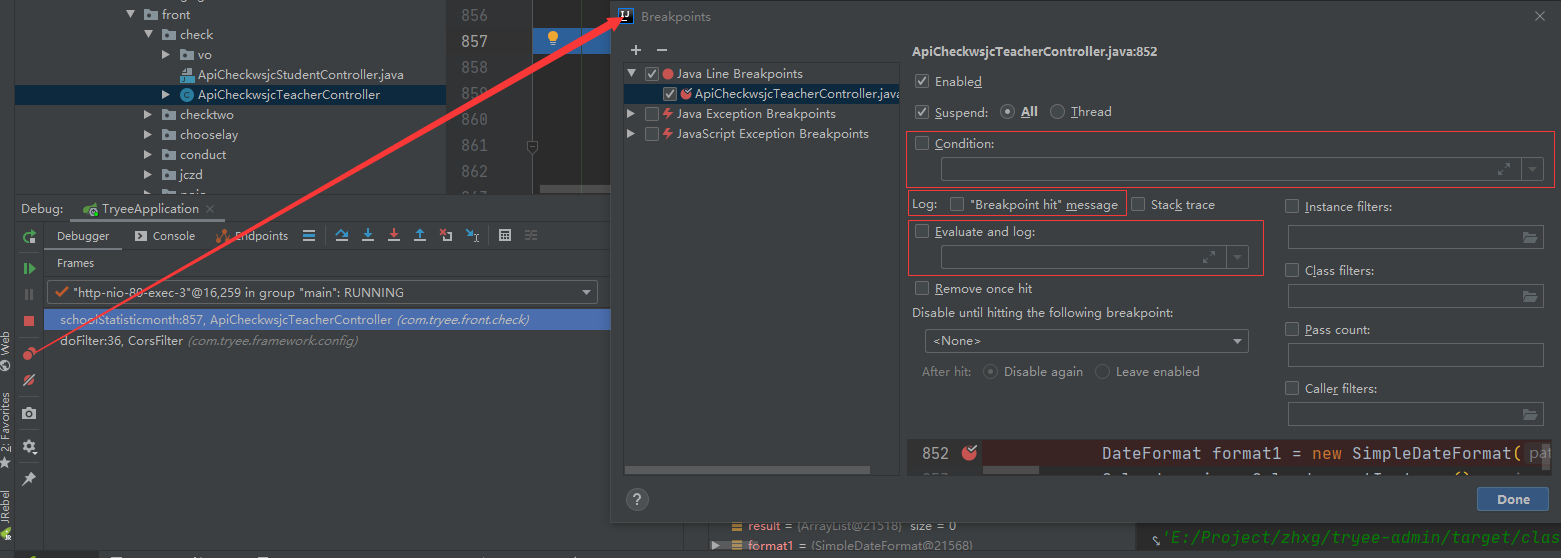Screen dimensions: 1561x558
Task: Open the Condition history dropdown arrow
Action: click(1532, 170)
